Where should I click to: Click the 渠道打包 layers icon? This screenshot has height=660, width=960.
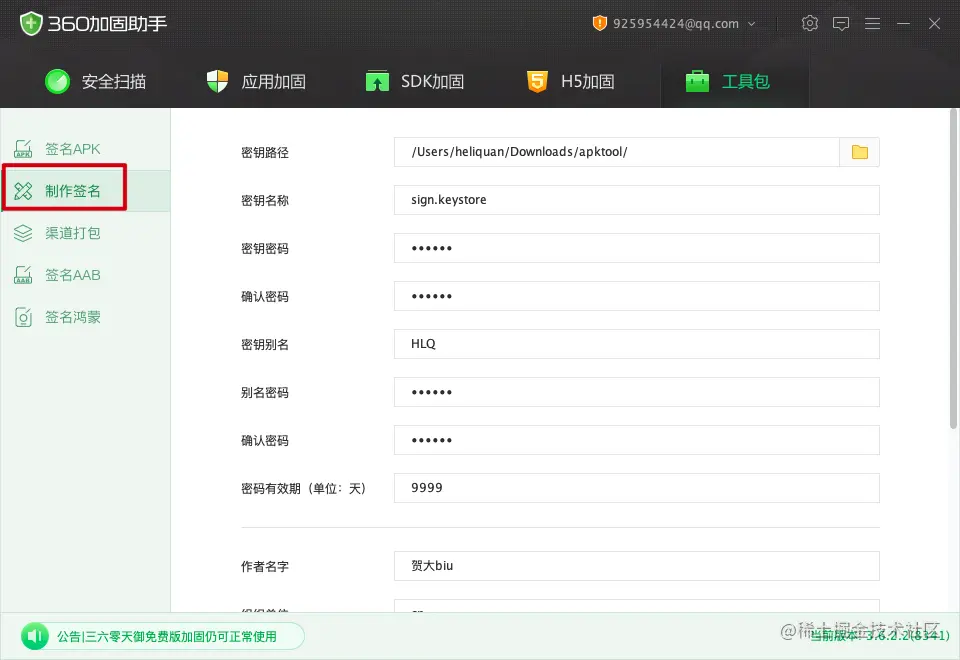click(23, 233)
